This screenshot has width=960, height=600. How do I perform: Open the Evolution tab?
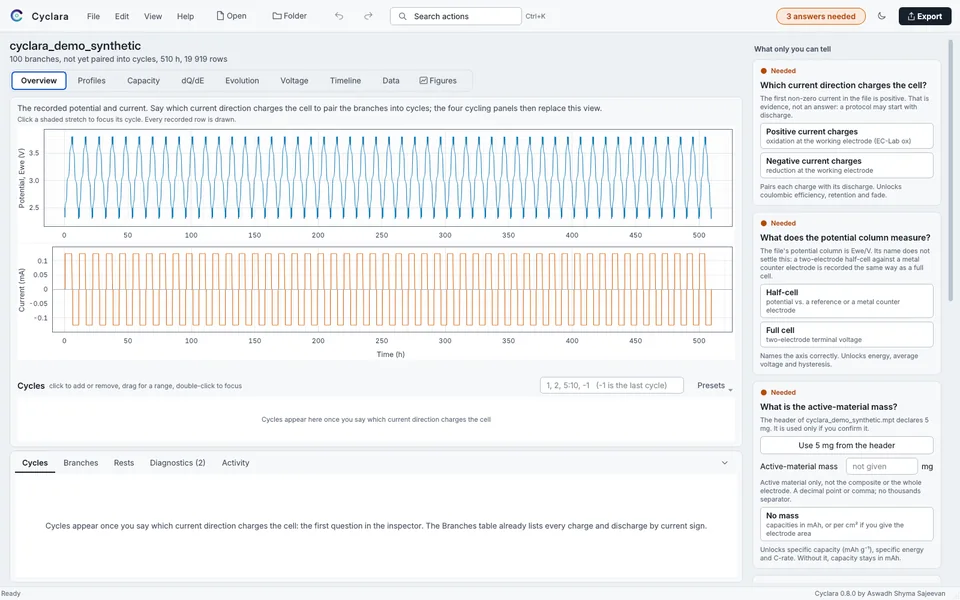click(x=242, y=81)
